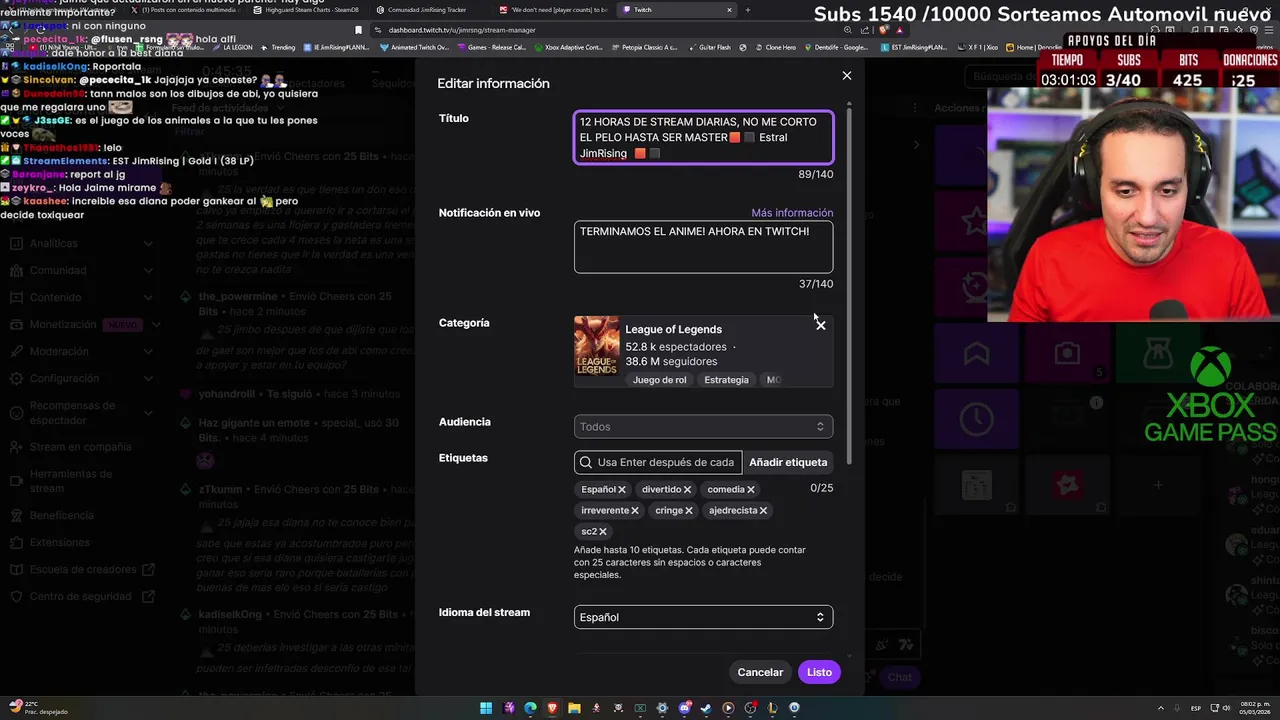Remove the sc2 tag
This screenshot has height=720, width=1280.
point(602,531)
